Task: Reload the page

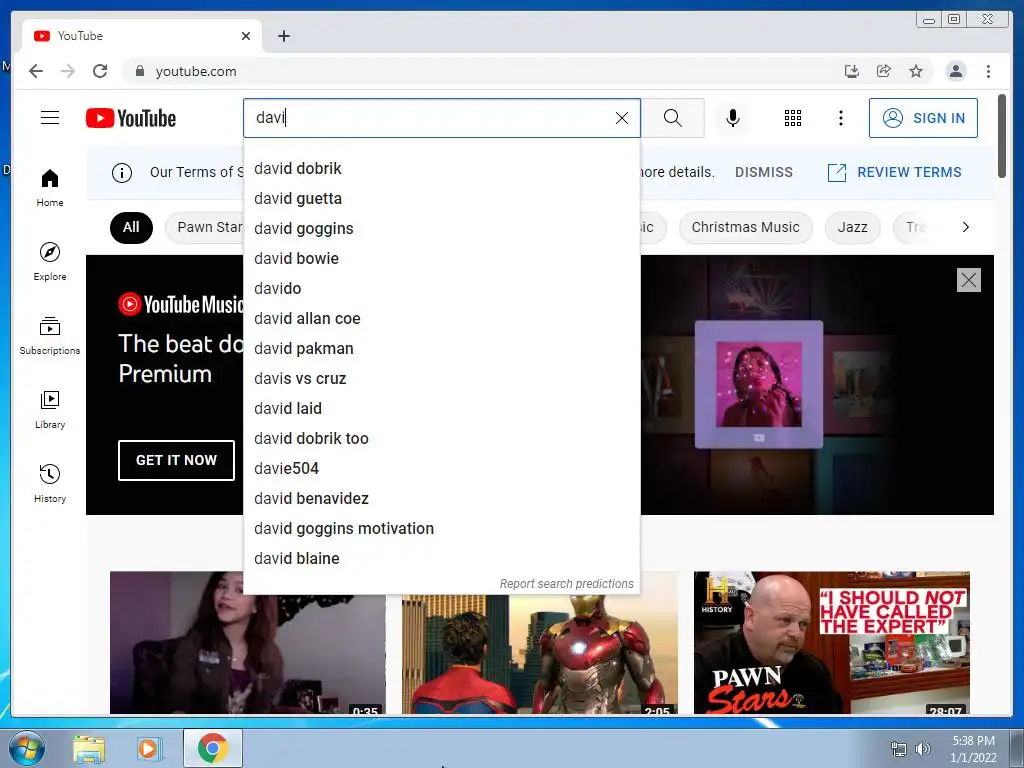Action: click(100, 71)
